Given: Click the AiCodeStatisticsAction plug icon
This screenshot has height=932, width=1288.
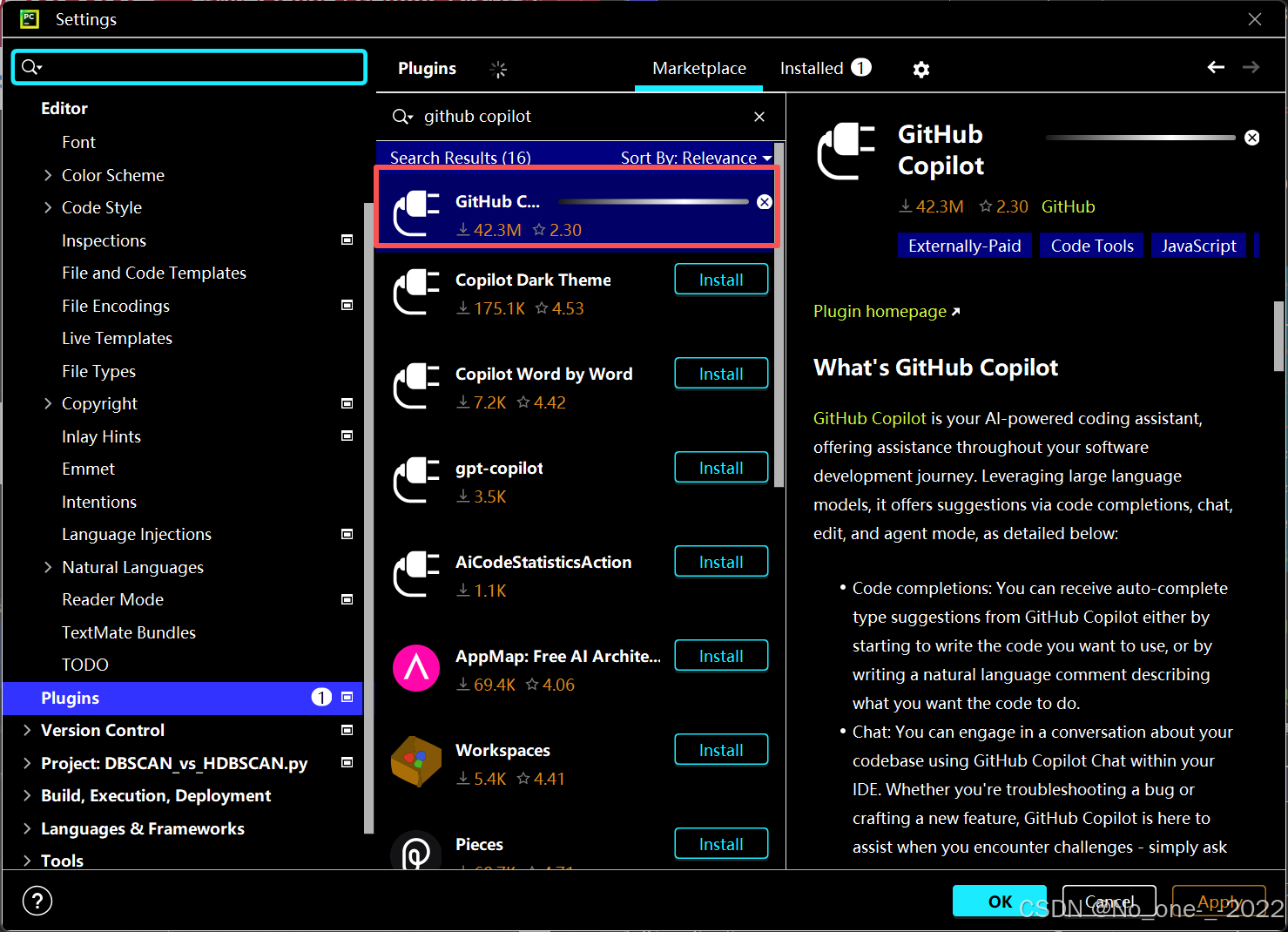Looking at the screenshot, I should (416, 574).
